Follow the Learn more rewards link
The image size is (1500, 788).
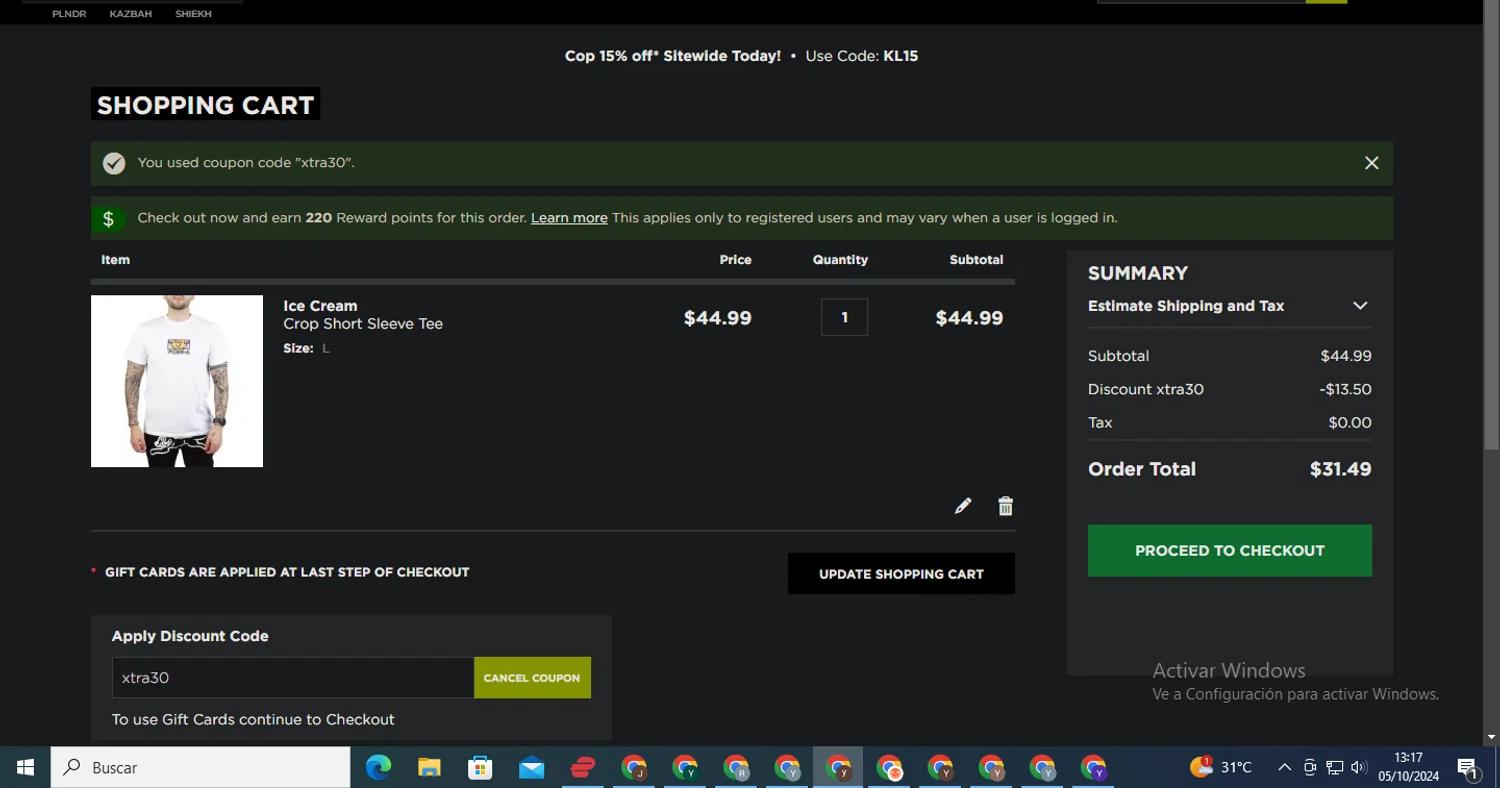point(569,218)
